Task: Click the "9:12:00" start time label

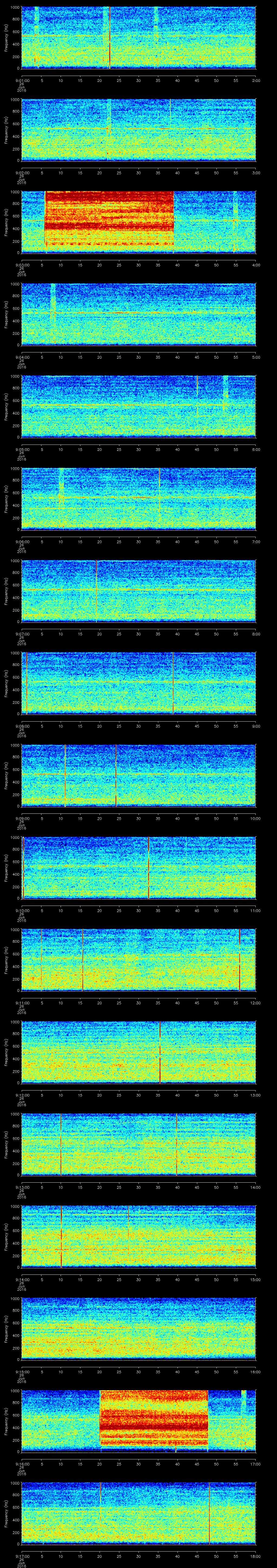Action: tap(22, 1095)
